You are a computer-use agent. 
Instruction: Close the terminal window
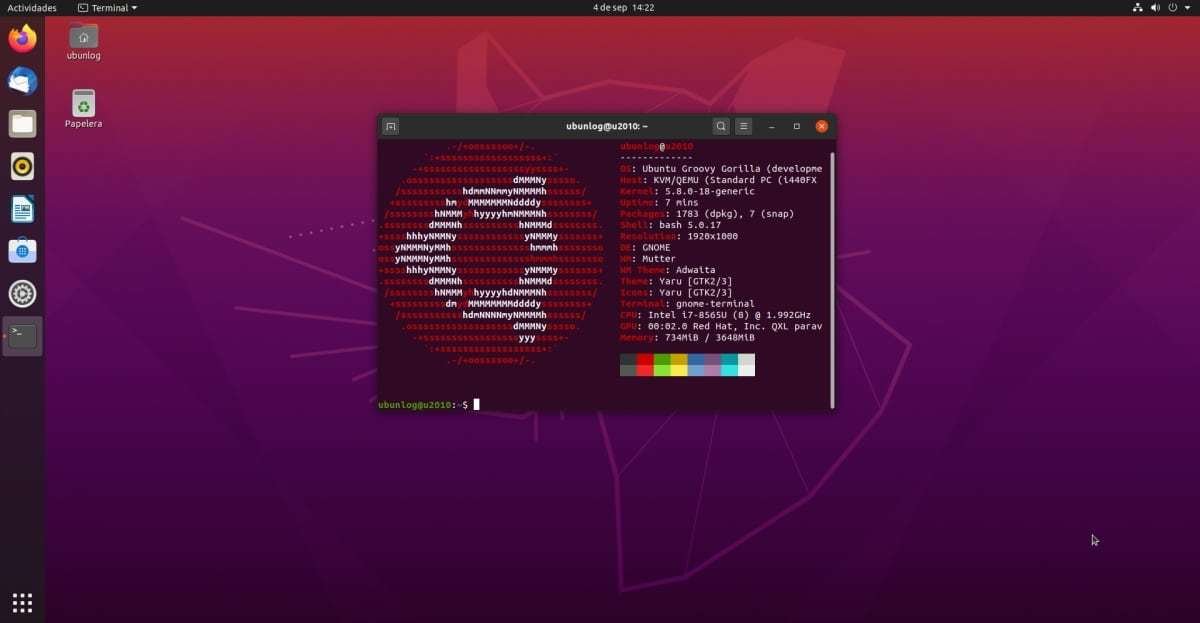coord(822,126)
